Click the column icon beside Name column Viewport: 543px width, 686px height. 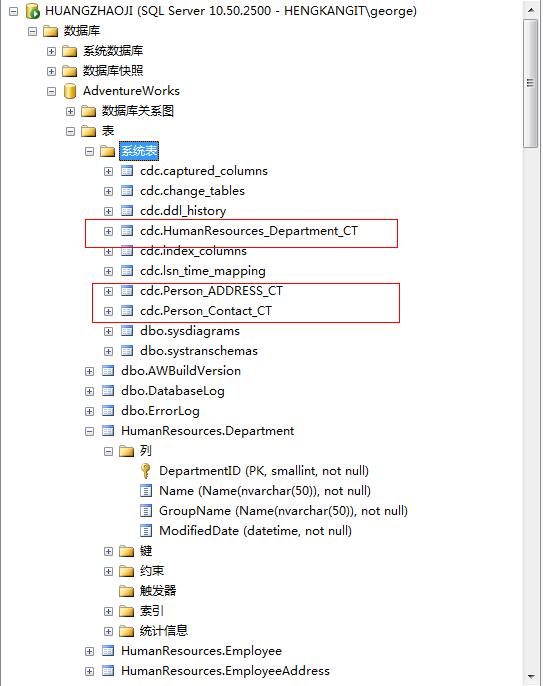click(146, 491)
